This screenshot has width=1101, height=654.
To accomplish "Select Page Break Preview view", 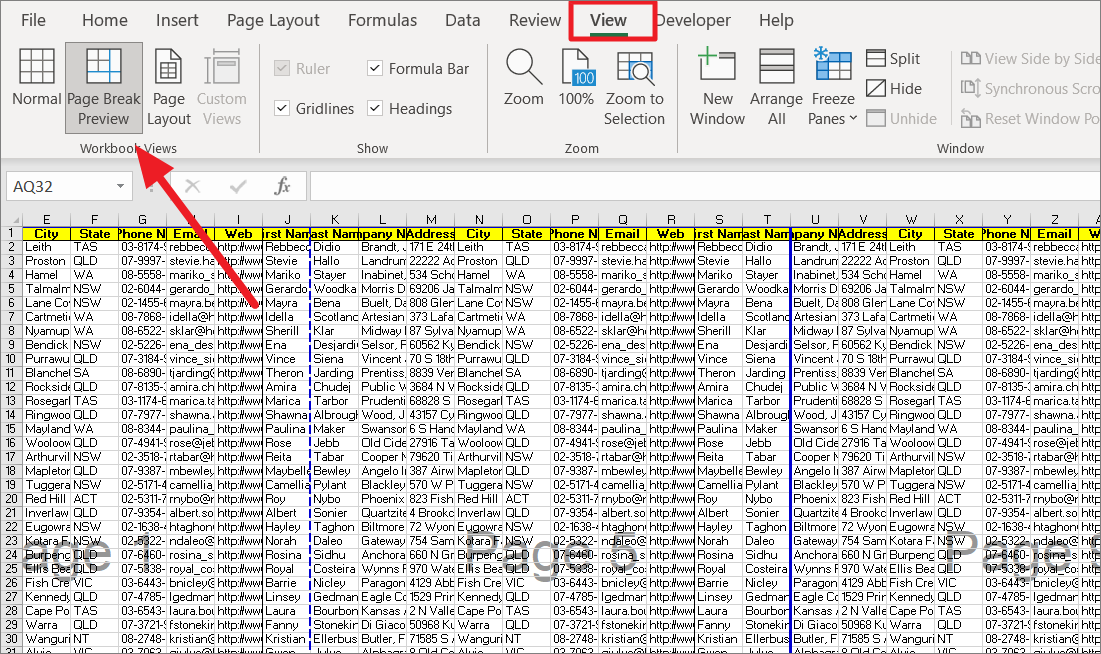I will [x=104, y=88].
